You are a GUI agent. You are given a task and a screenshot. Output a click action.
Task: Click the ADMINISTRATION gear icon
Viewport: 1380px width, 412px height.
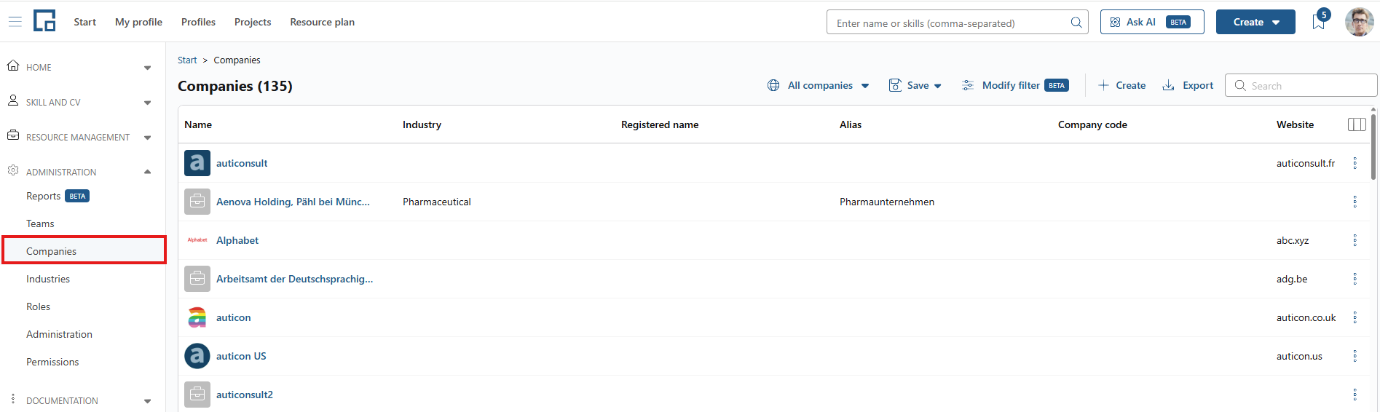pyautogui.click(x=13, y=171)
